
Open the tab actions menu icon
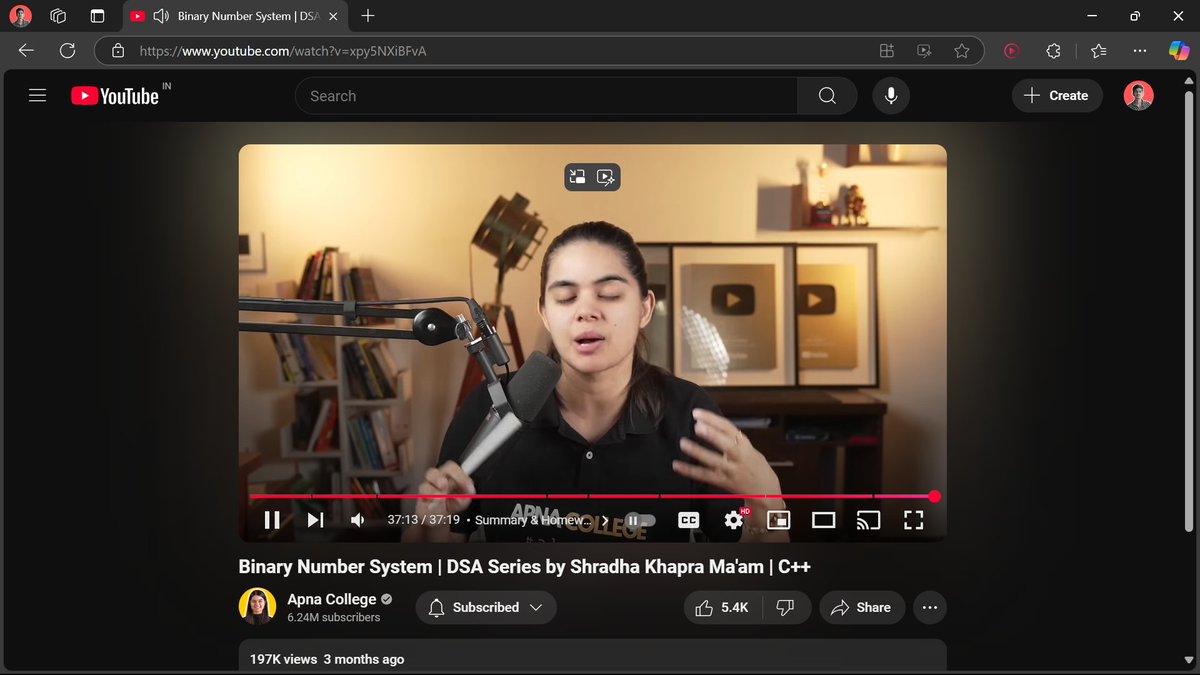click(97, 16)
